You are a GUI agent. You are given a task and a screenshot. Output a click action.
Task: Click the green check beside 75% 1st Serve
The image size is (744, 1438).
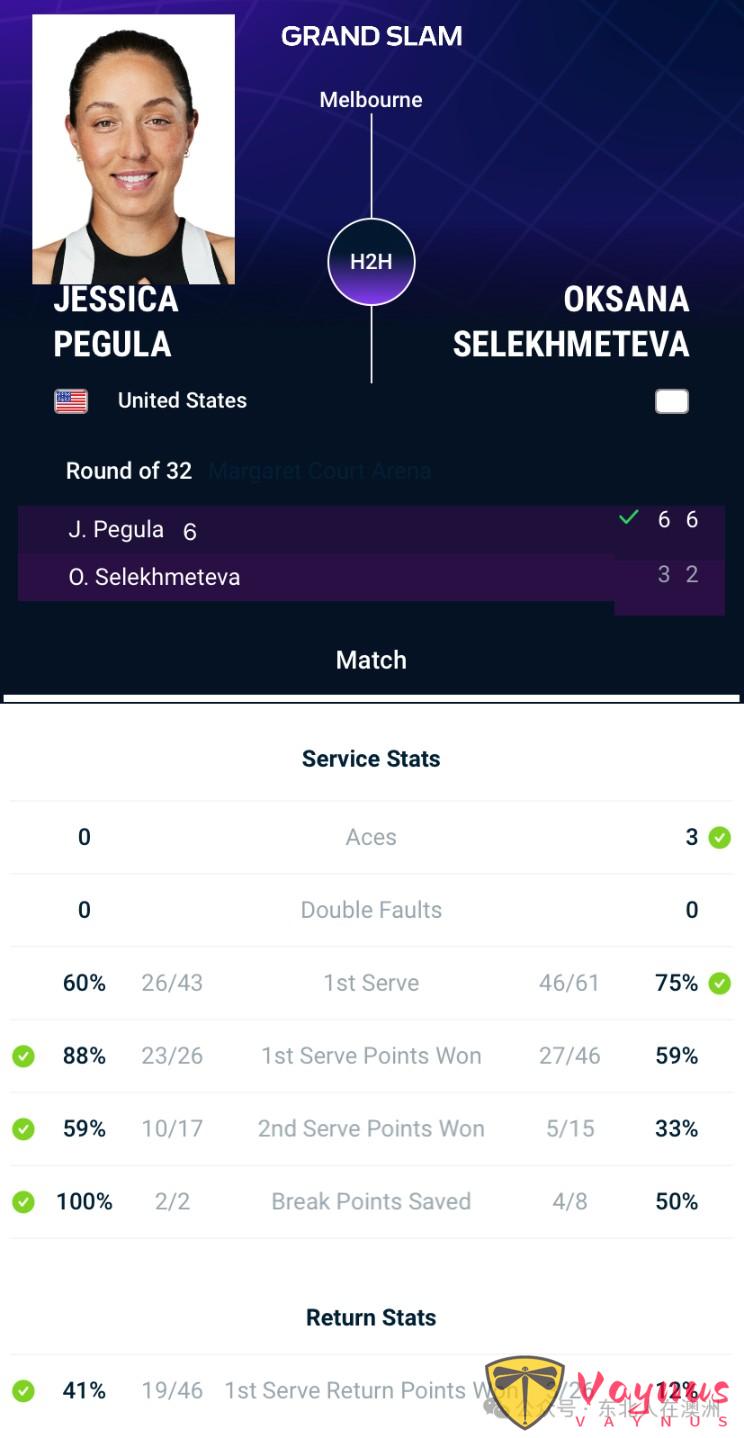coord(719,984)
